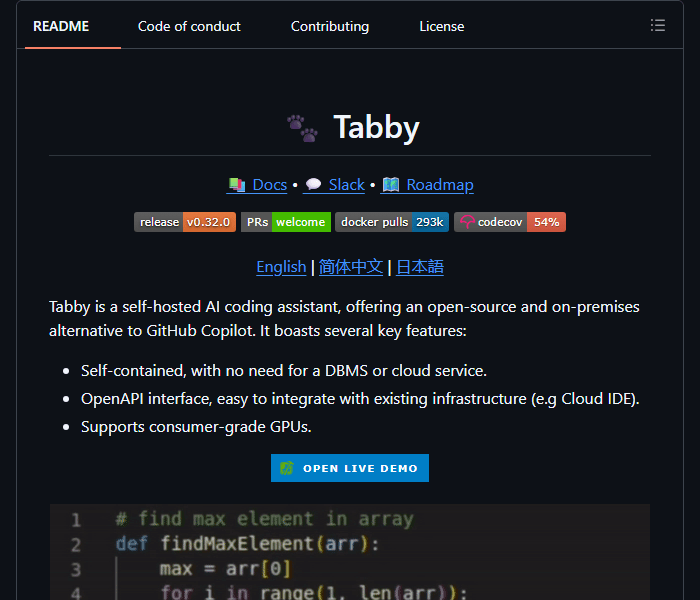Select the 简体中文 language link

(x=351, y=267)
